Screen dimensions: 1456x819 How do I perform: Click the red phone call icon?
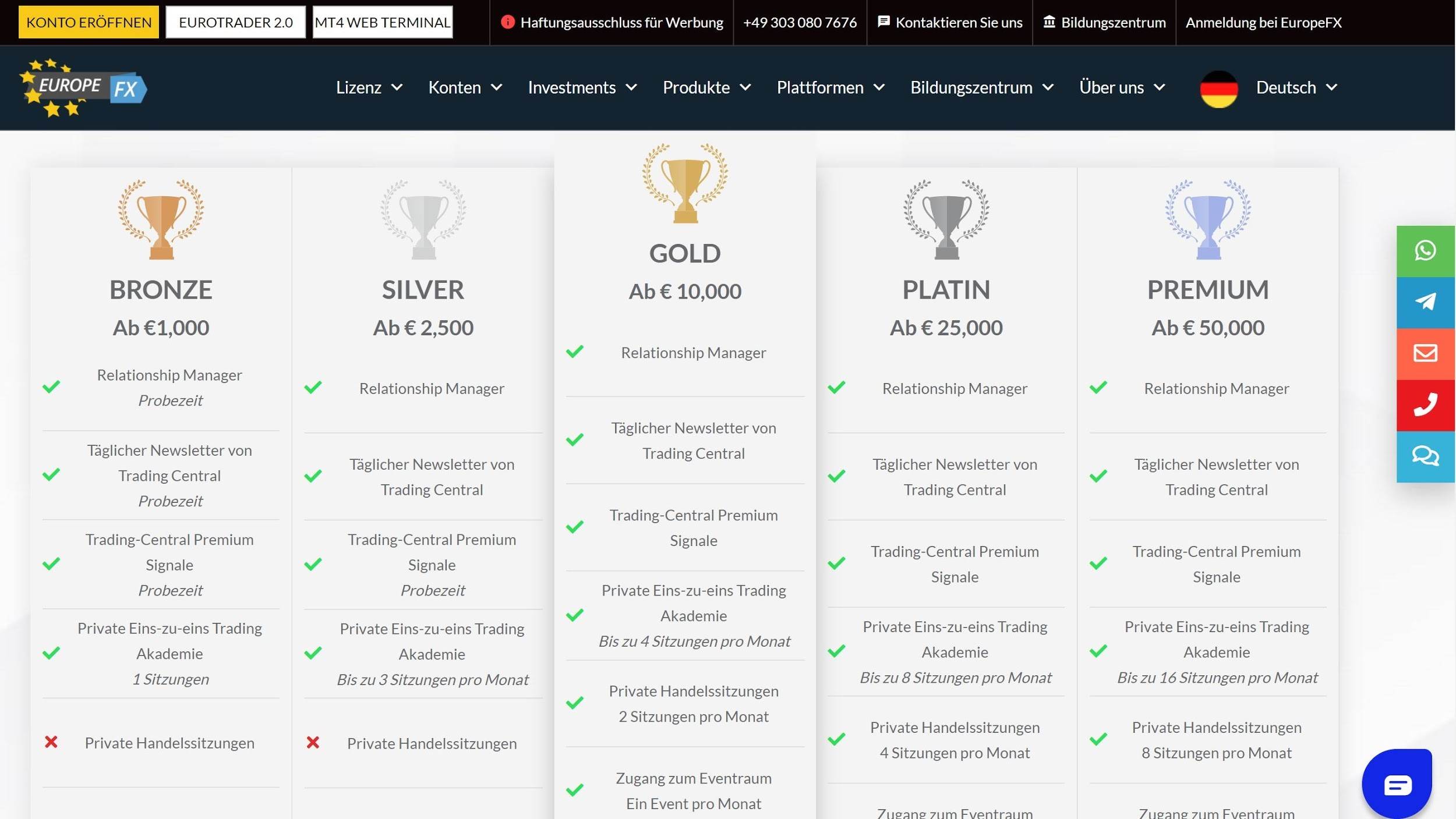(x=1425, y=405)
